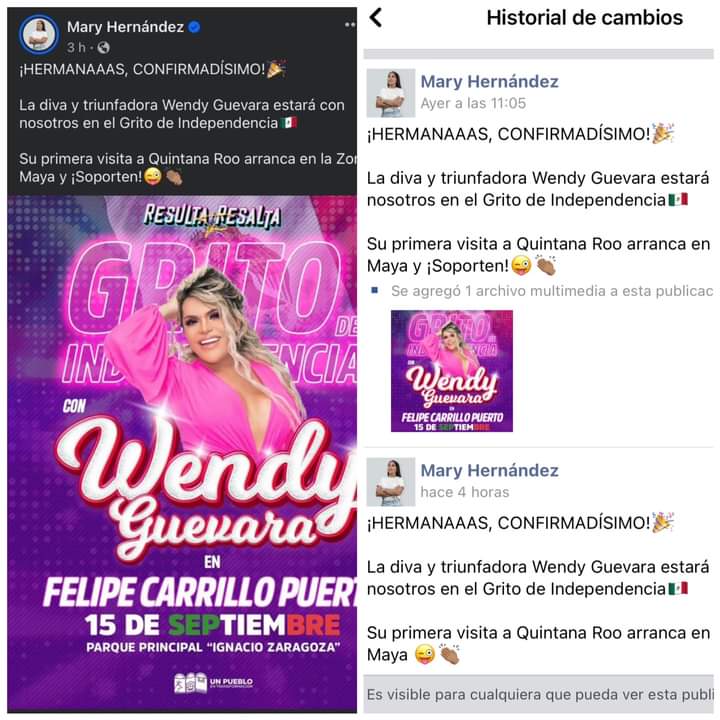Click the Un Pueblo logo at poster bottom
Image resolution: width=720 pixels, height=720 pixels.
tap(214, 683)
